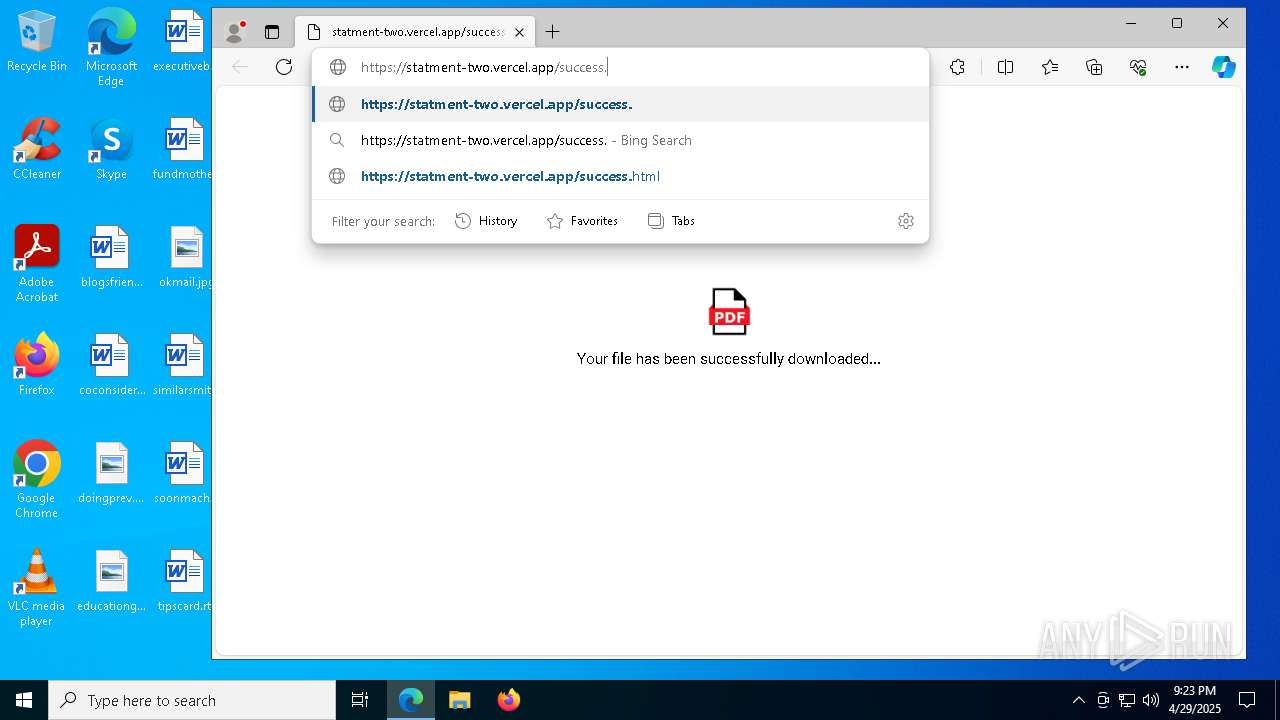Select the educationg image file icon
The image size is (1280, 720).
pyautogui.click(x=111, y=582)
